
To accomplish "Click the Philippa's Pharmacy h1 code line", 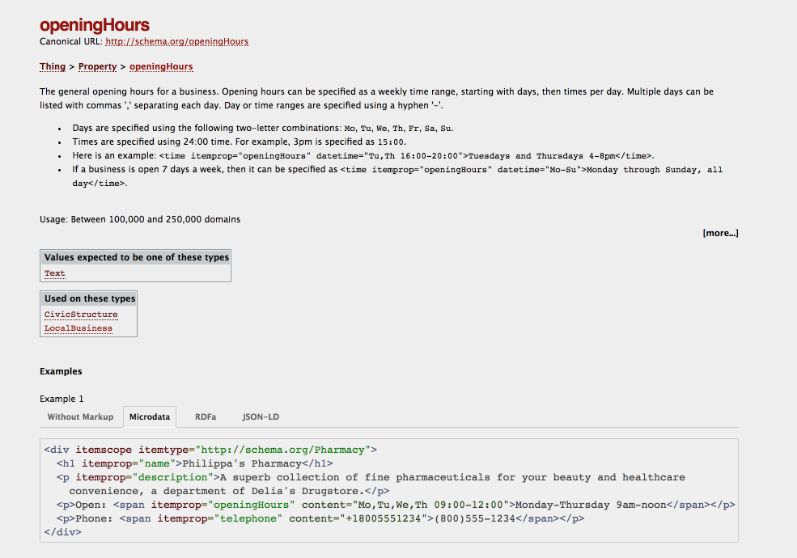I will click(x=195, y=463).
